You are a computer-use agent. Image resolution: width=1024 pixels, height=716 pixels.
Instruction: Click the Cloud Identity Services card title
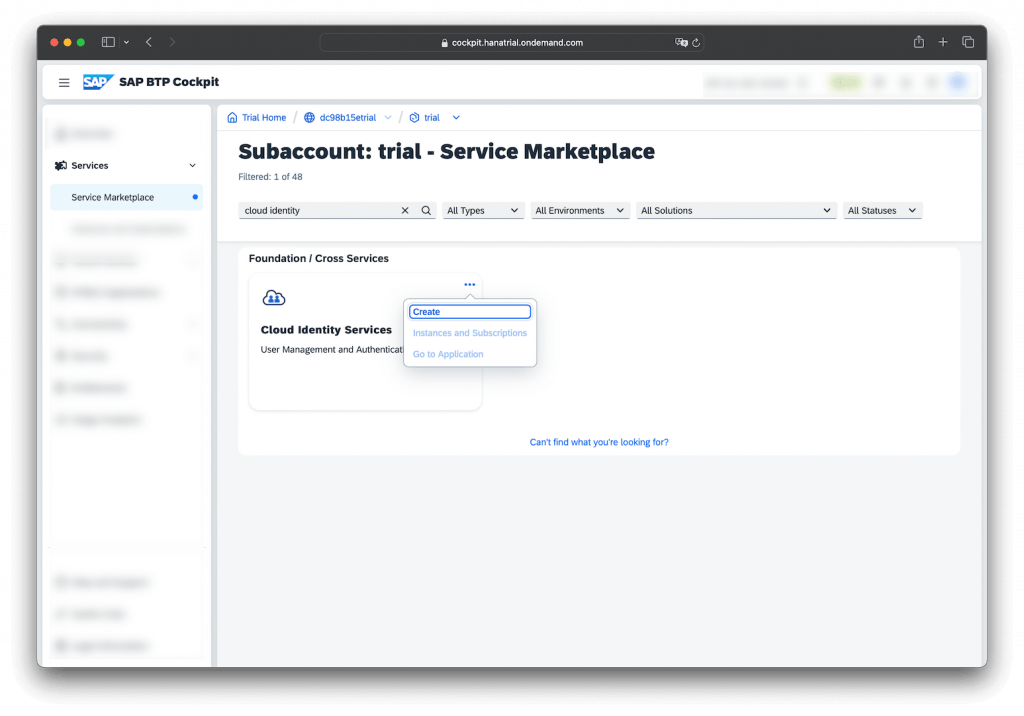tap(326, 330)
